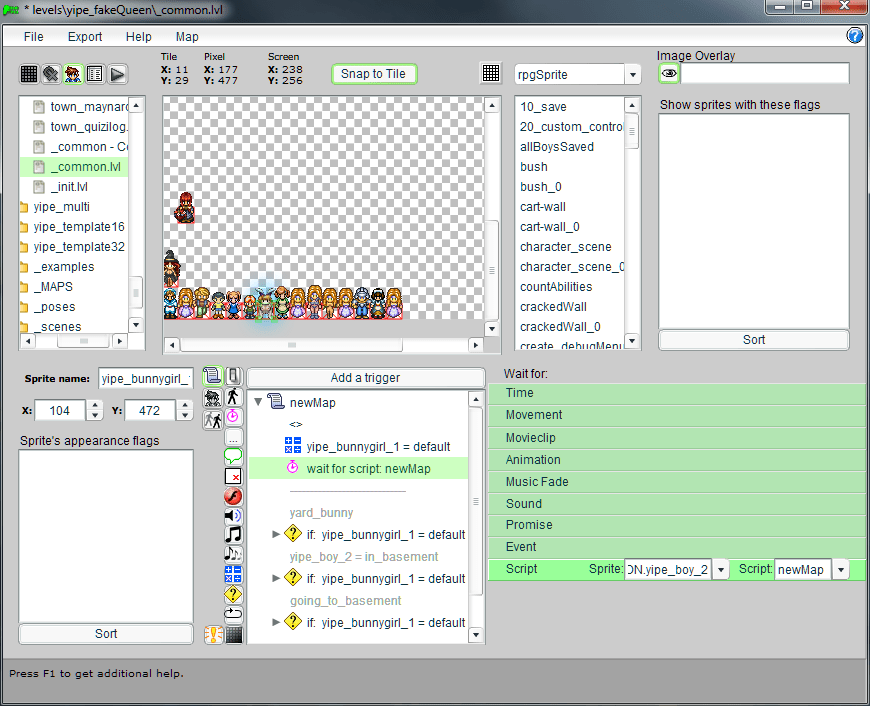Open the rpgSprite dropdown

click(x=632, y=75)
